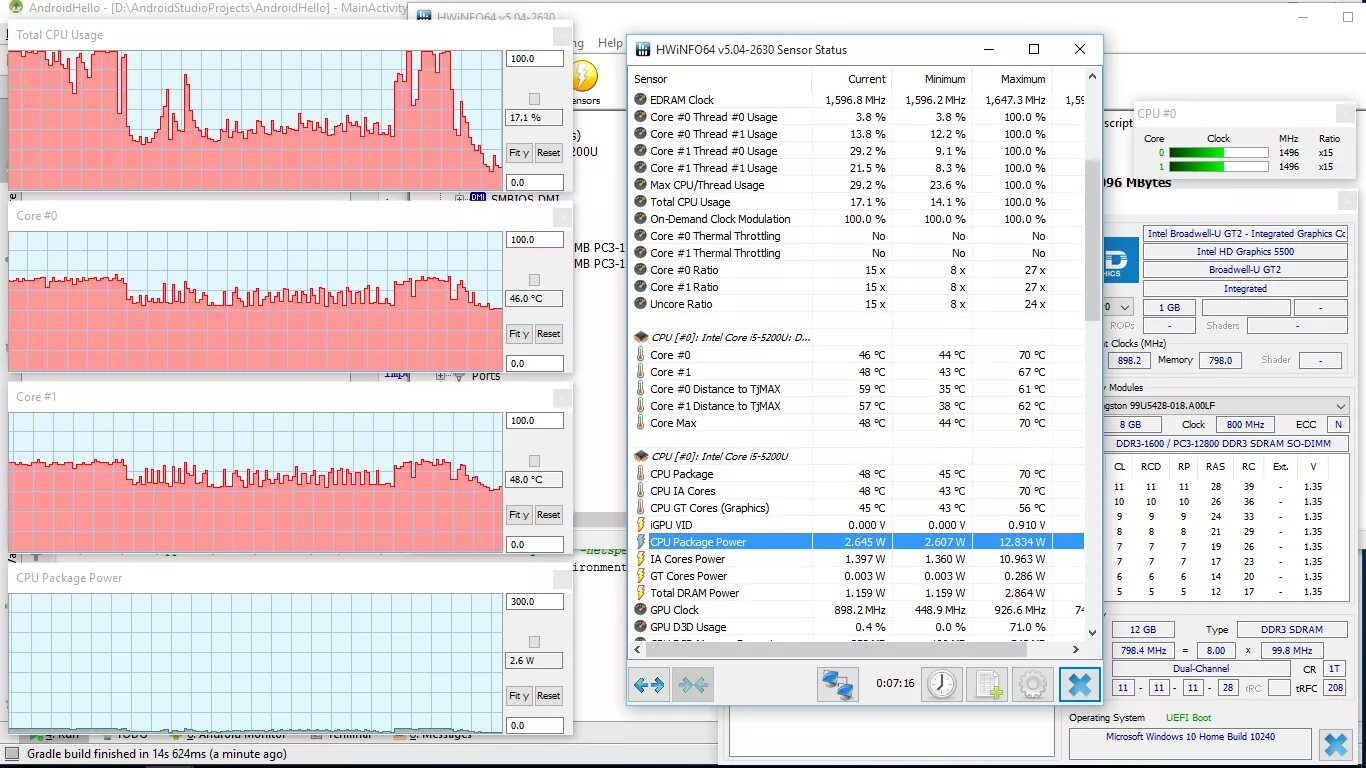Click the Uncore Ratio row icon

(641, 304)
